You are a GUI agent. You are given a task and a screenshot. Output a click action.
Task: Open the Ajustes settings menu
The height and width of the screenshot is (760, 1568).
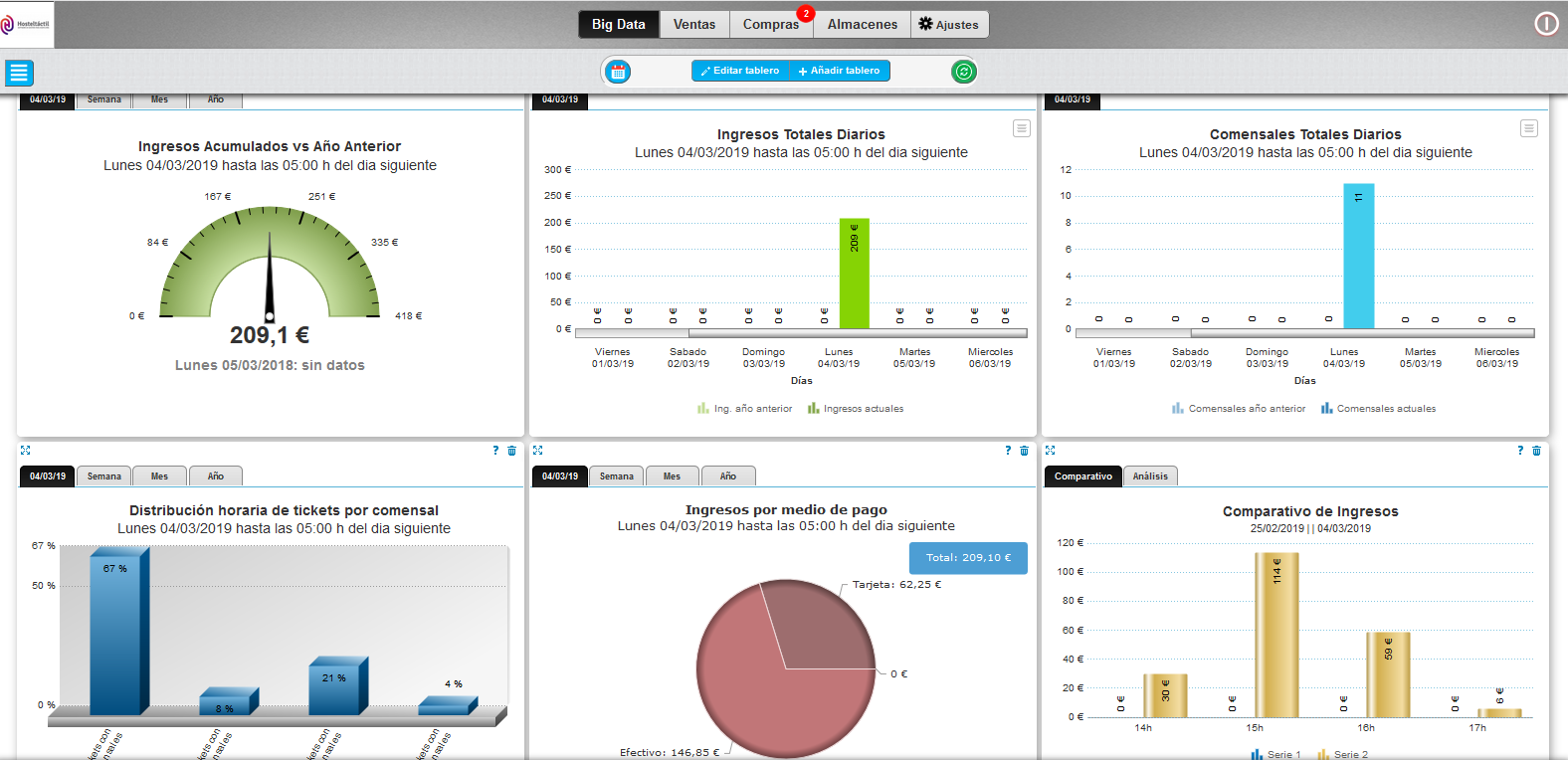click(949, 25)
